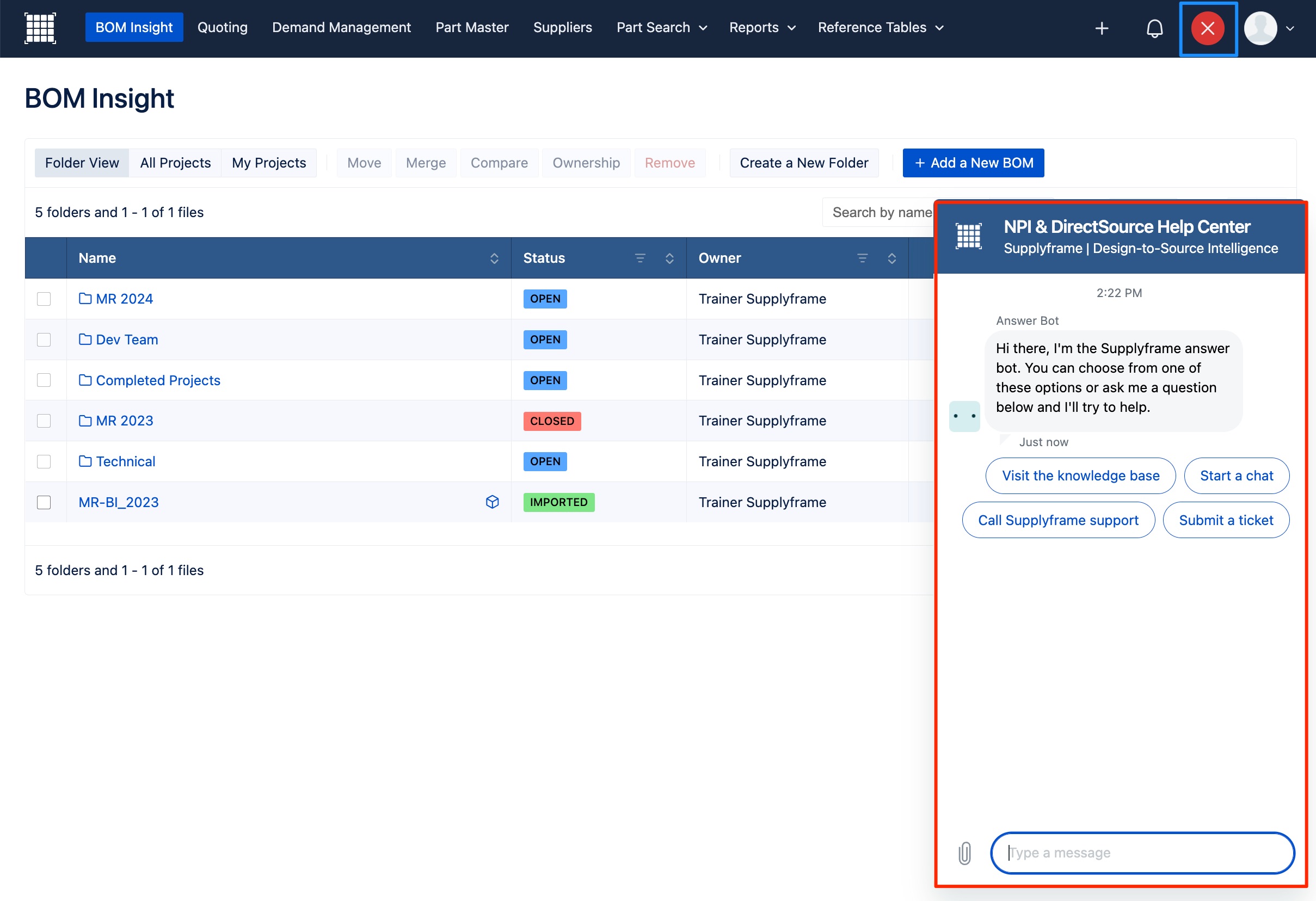Click Start a chat option
Image resolution: width=1316 pixels, height=901 pixels.
click(x=1237, y=476)
